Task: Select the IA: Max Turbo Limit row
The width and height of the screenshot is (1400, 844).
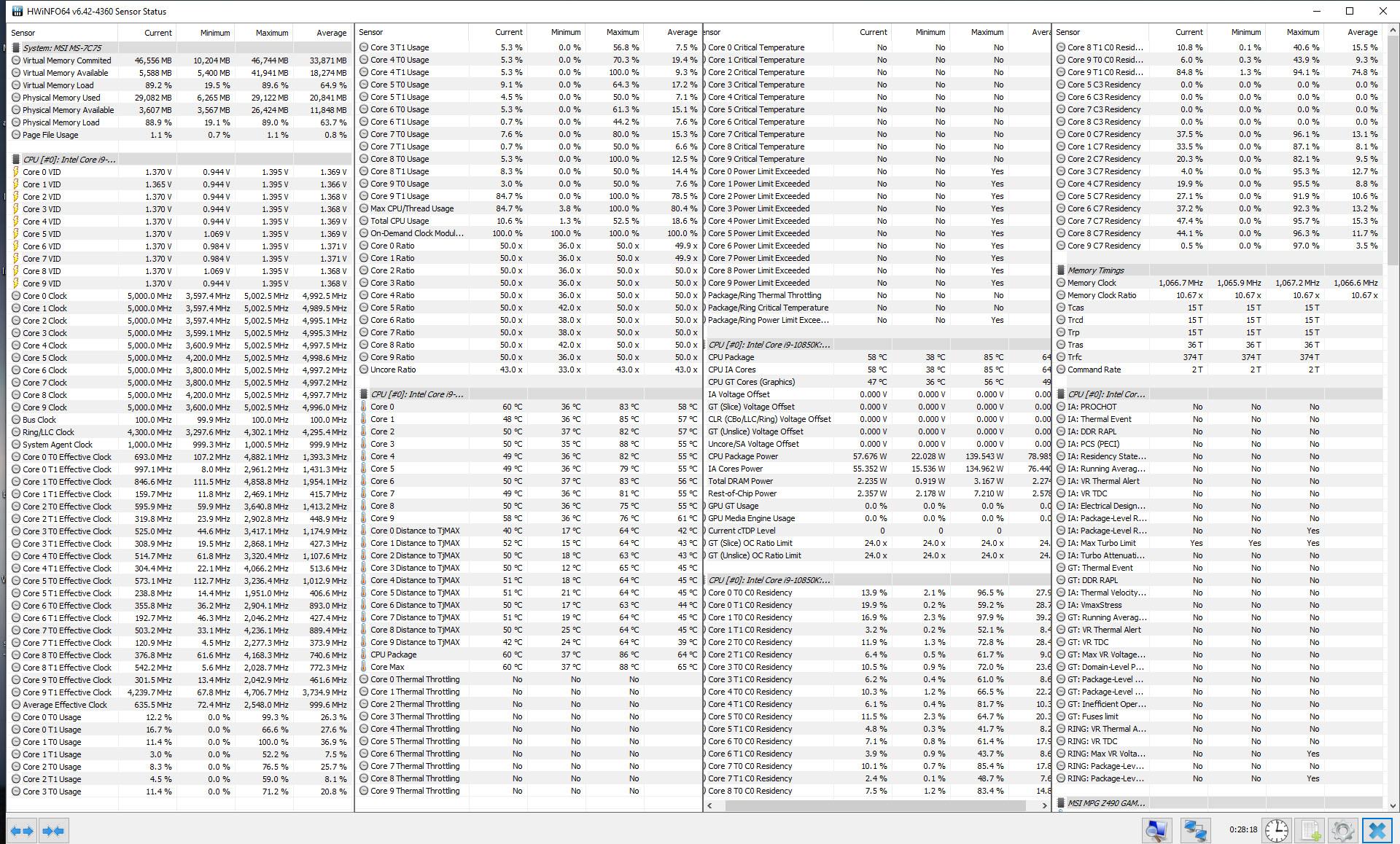Action: (x=1219, y=543)
